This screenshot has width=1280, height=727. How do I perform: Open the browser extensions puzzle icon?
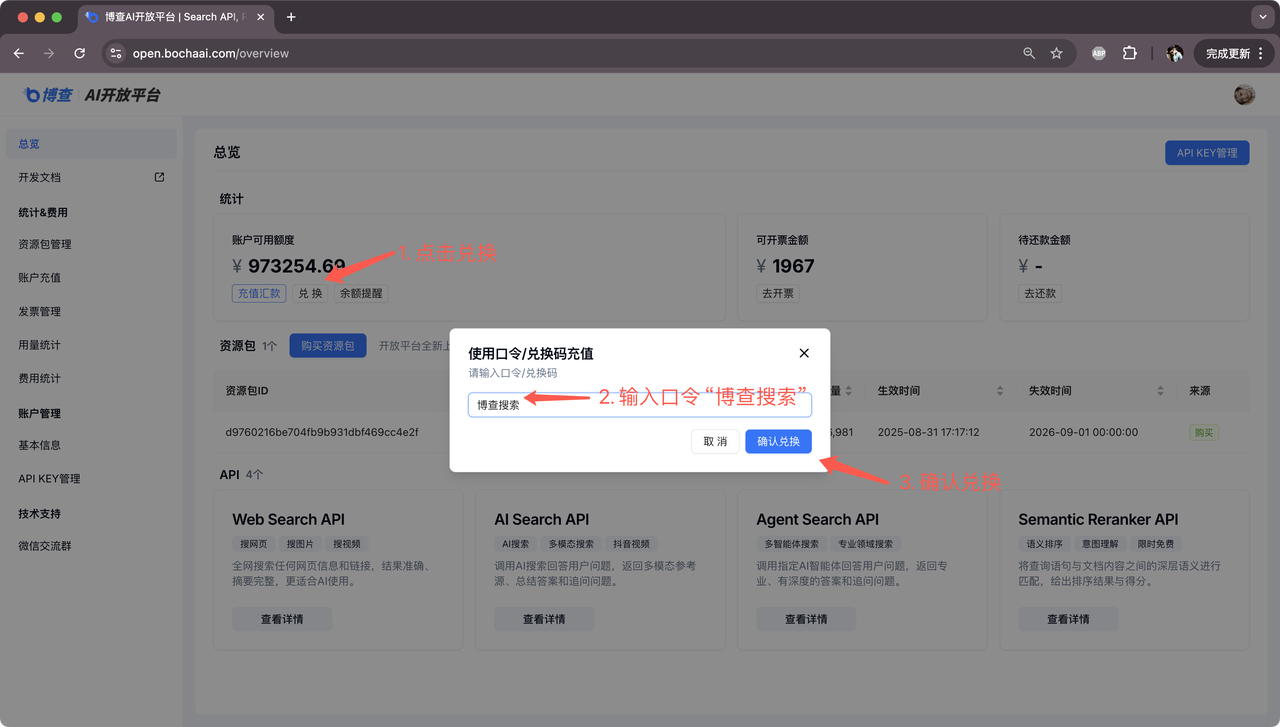tap(1130, 53)
